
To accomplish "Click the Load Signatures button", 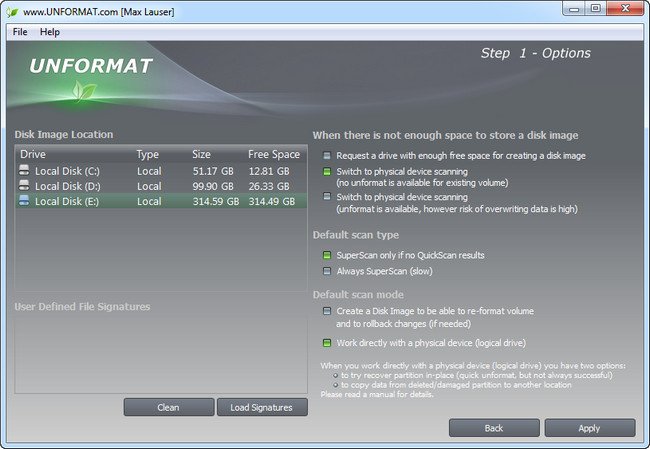I will coord(262,407).
